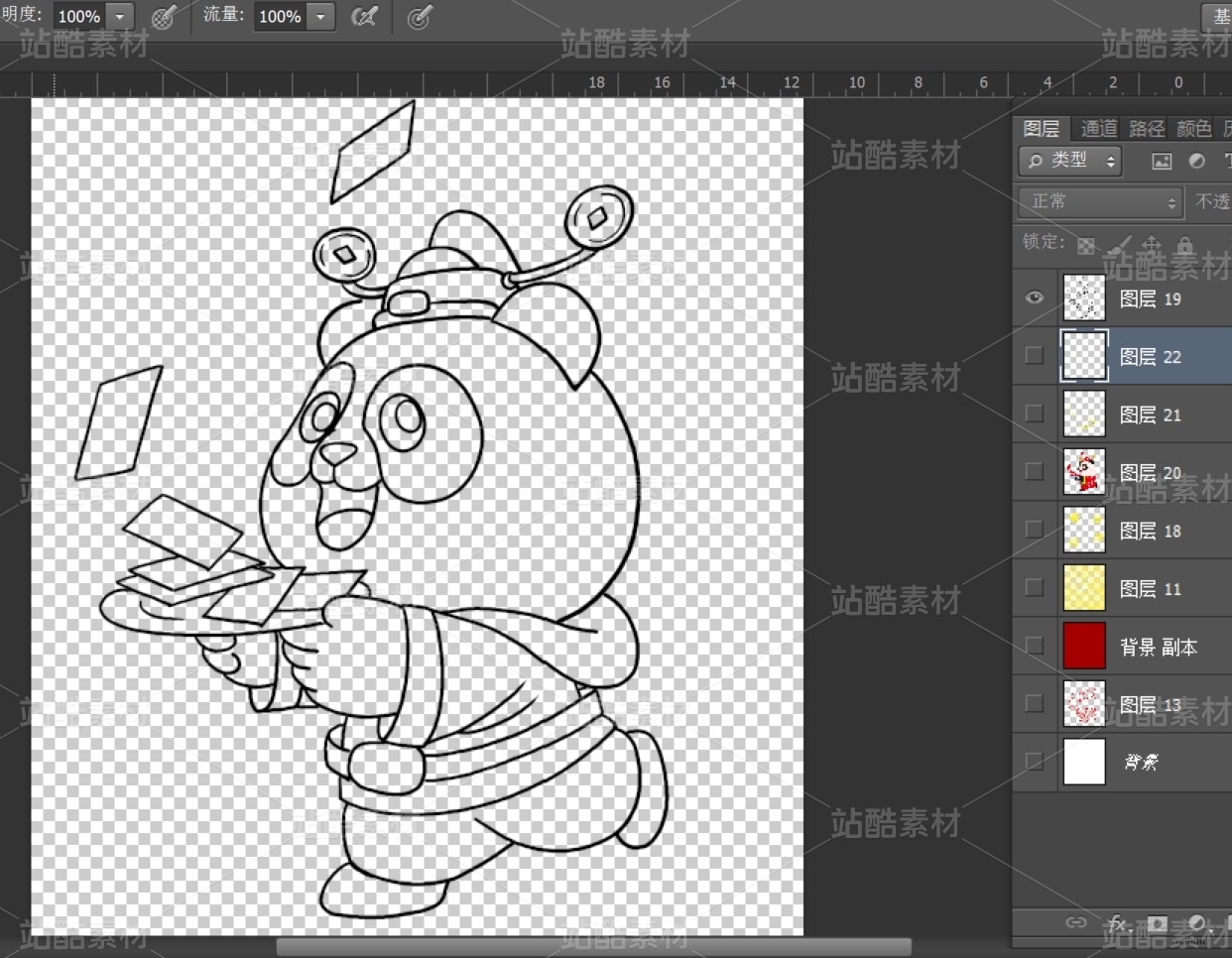Show 图层 22 visibility box
Viewport: 1232px width, 958px height.
1035,355
